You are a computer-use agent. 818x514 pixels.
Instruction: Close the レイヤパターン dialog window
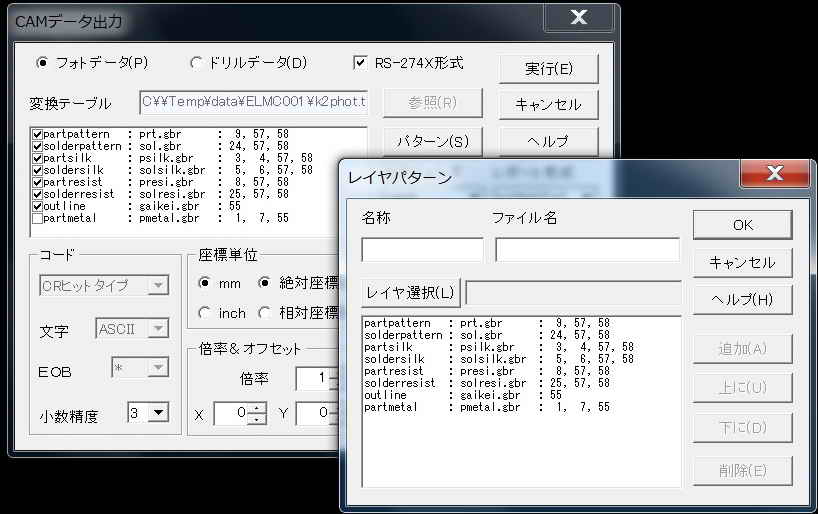coord(772,175)
